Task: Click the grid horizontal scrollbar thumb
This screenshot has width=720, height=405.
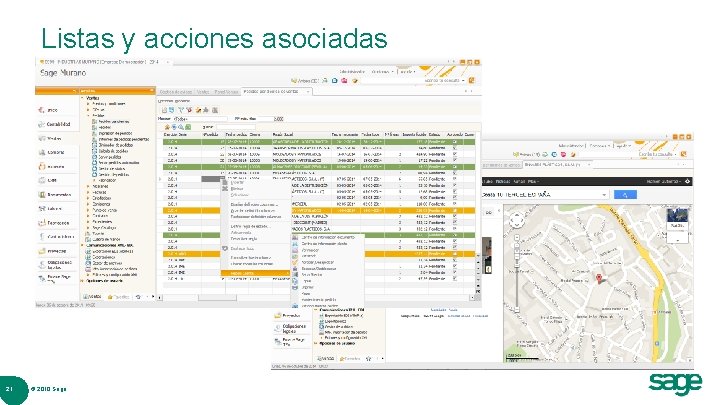Action: click(x=217, y=298)
